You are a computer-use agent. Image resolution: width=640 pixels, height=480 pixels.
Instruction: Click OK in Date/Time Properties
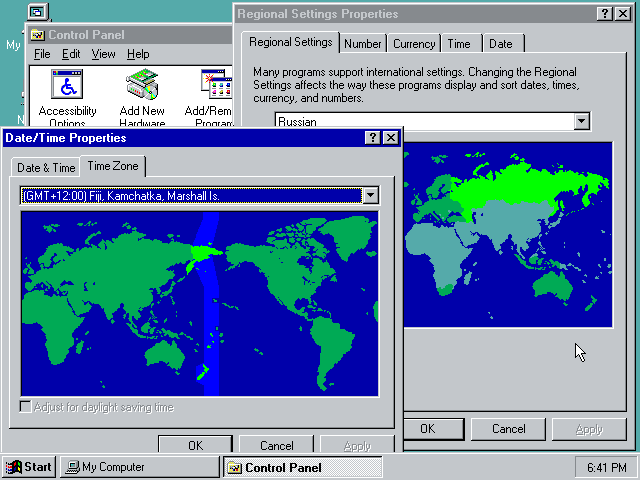[196, 444]
